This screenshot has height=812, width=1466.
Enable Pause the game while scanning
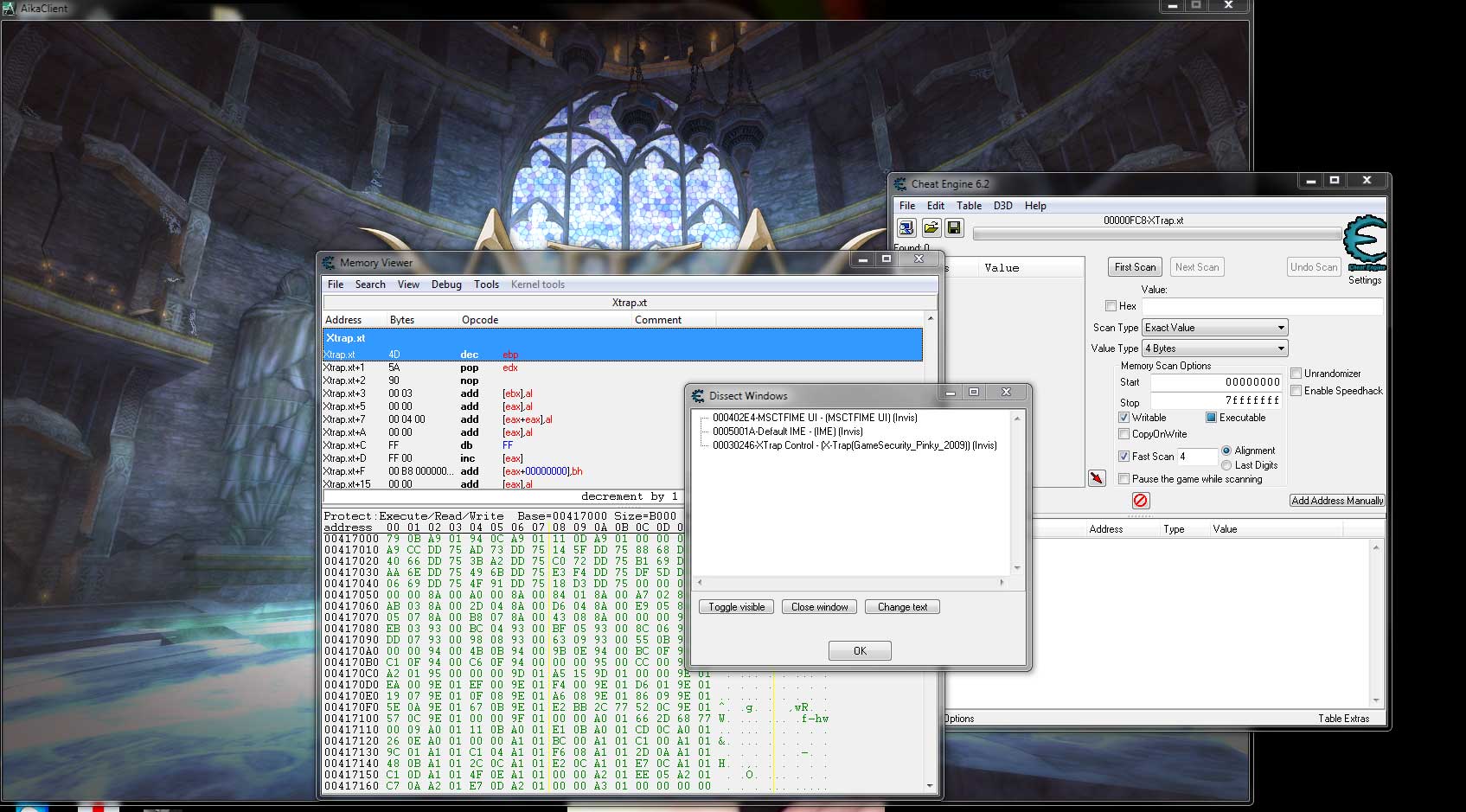[x=1124, y=478]
